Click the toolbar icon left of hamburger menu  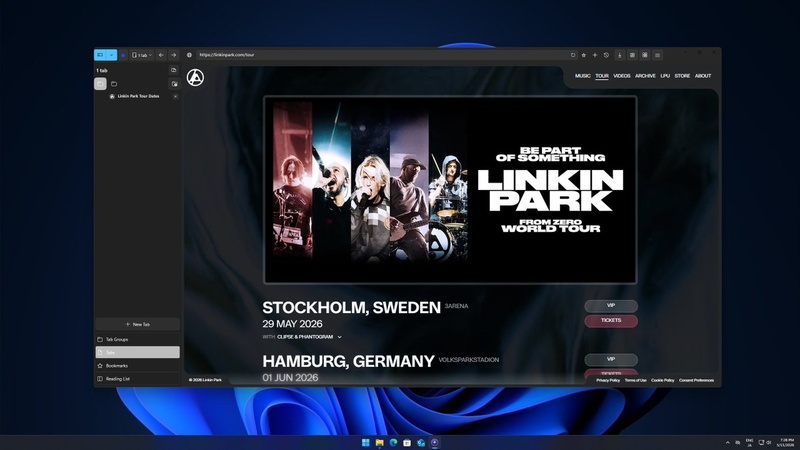click(645, 55)
